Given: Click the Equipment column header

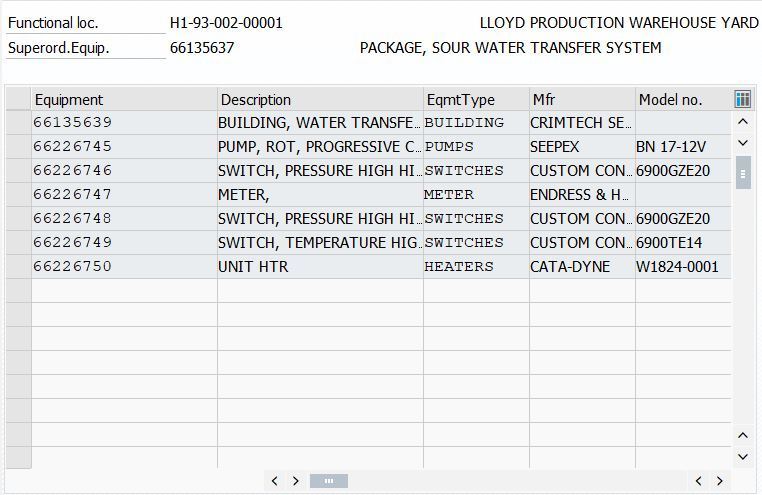Looking at the screenshot, I should 124,99.
